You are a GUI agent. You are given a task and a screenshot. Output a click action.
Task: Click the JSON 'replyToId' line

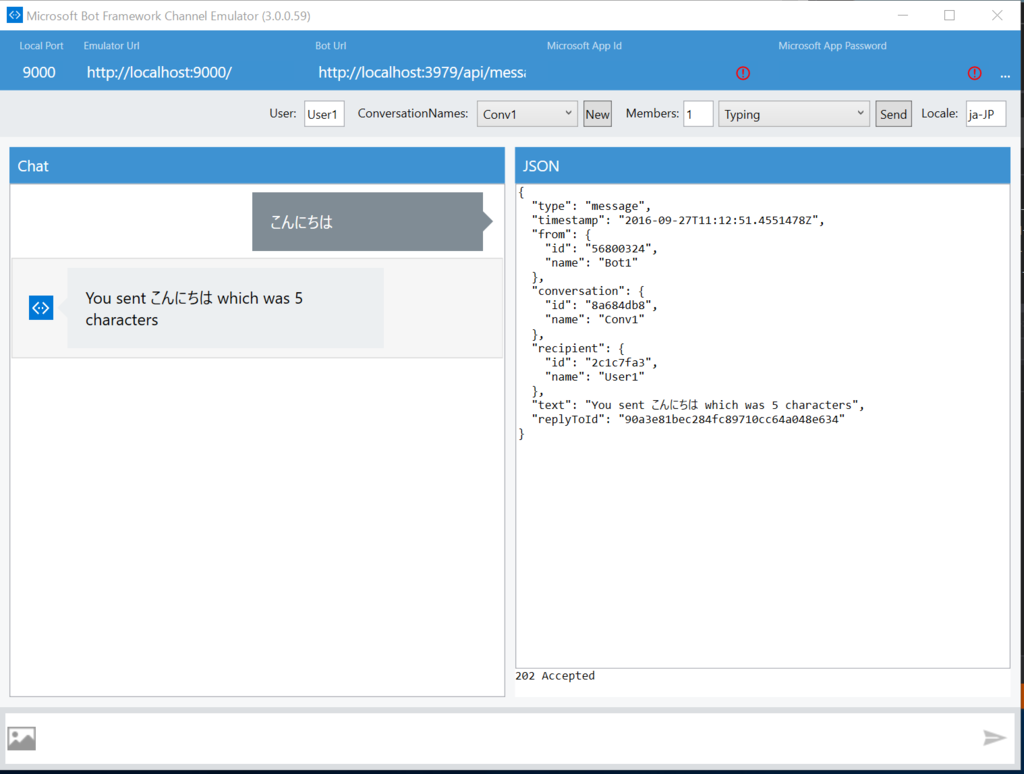(688, 419)
